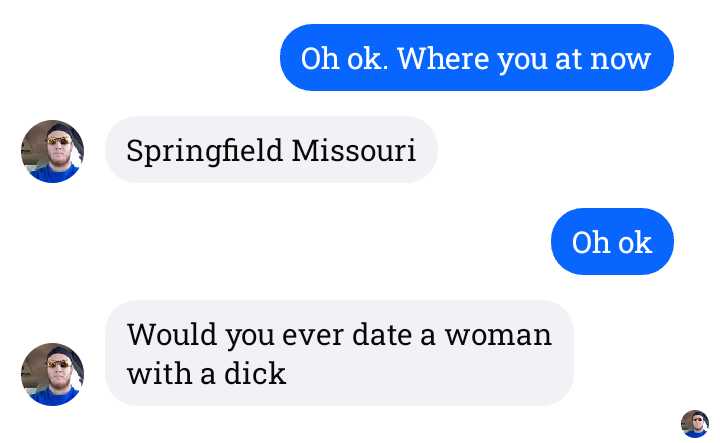
Task: Select the short 'Oh ok' sent bubble
Action: click(x=612, y=241)
